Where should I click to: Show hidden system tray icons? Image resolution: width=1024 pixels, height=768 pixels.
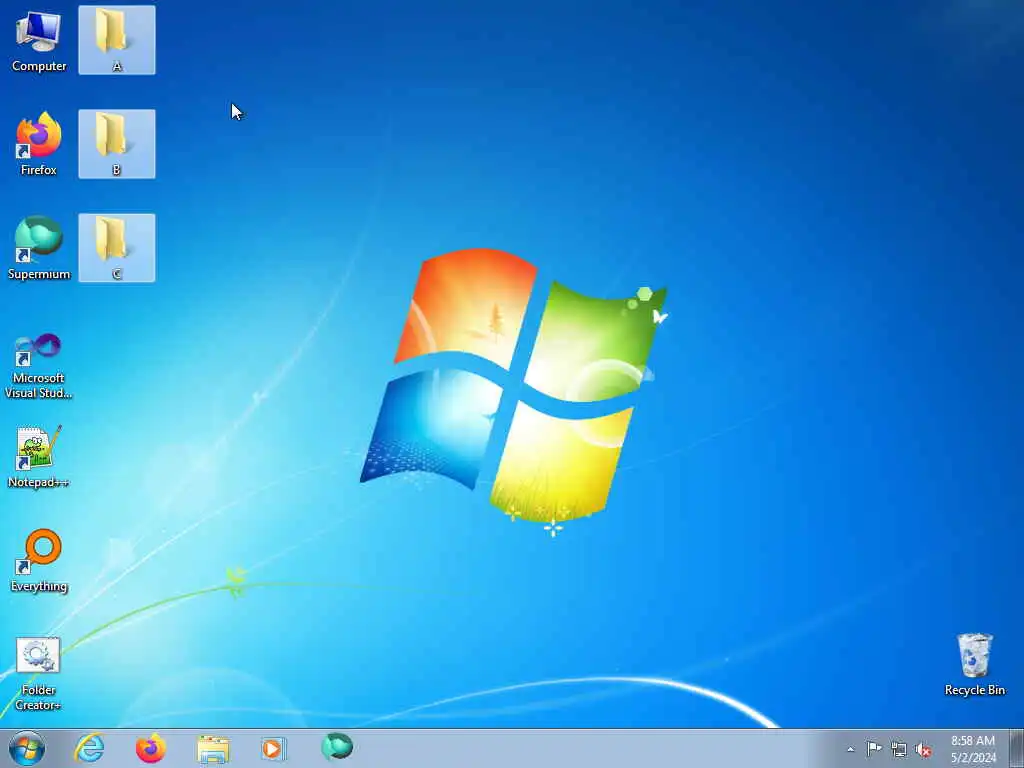(850, 749)
